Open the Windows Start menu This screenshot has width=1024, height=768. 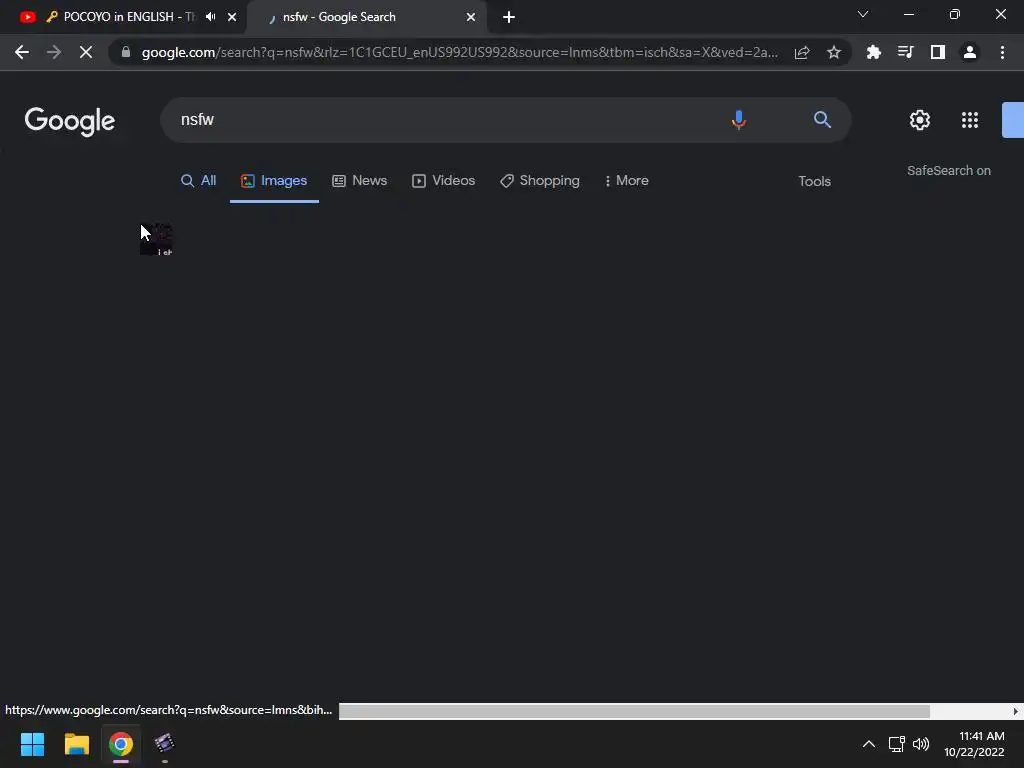(32, 744)
